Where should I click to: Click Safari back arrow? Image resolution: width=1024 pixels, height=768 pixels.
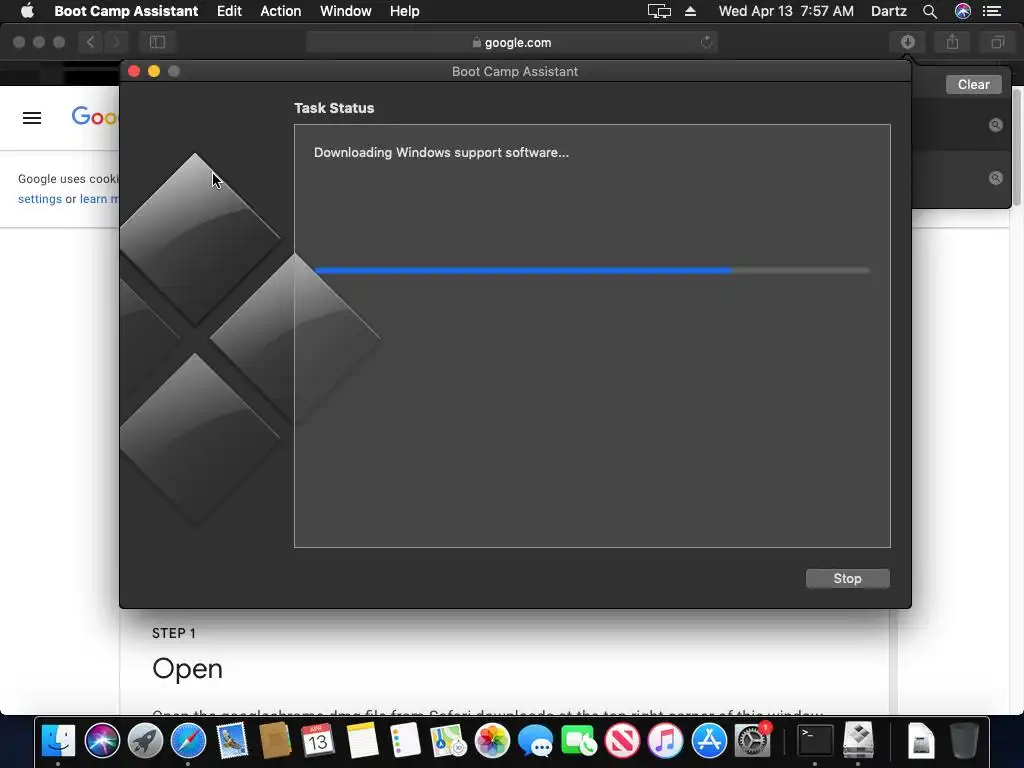click(x=91, y=42)
